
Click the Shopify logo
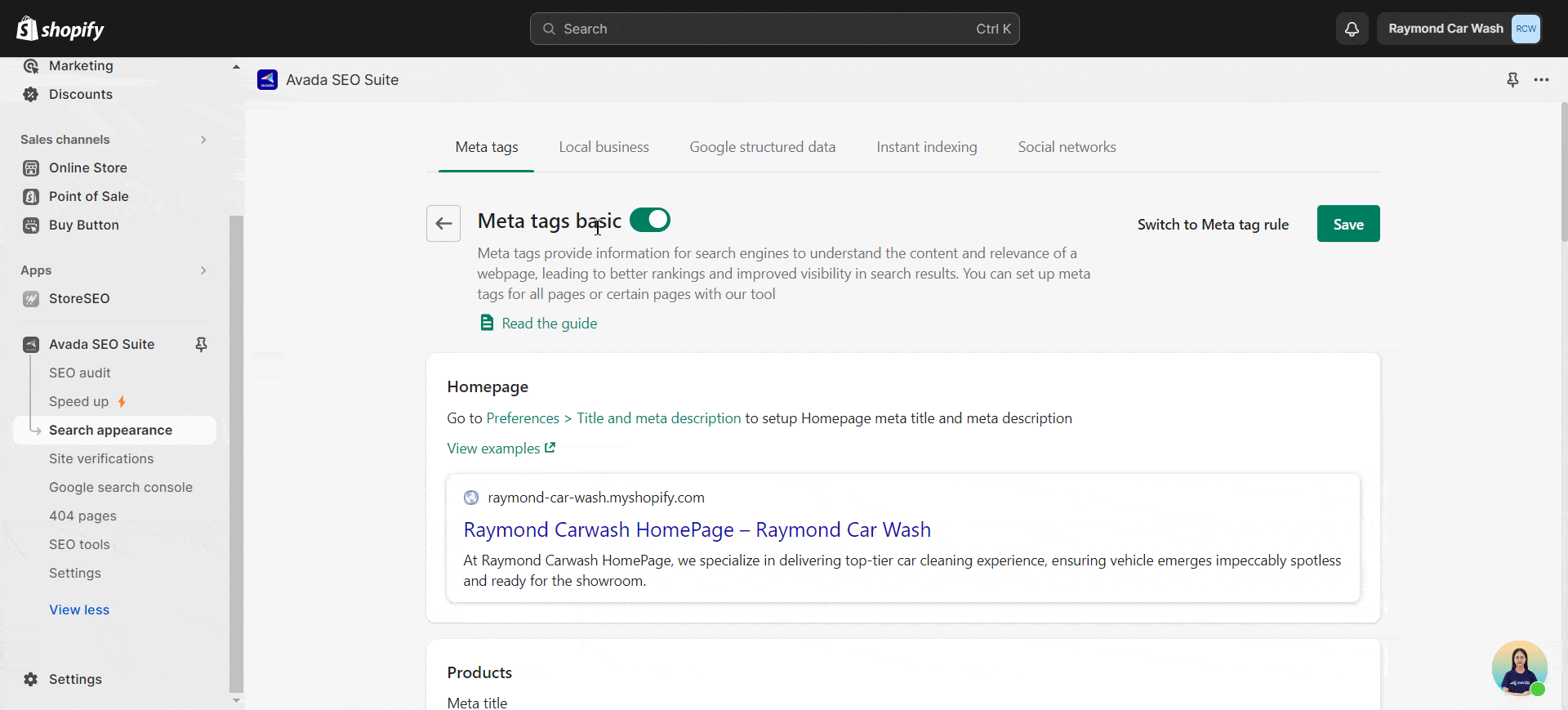pyautogui.click(x=60, y=29)
